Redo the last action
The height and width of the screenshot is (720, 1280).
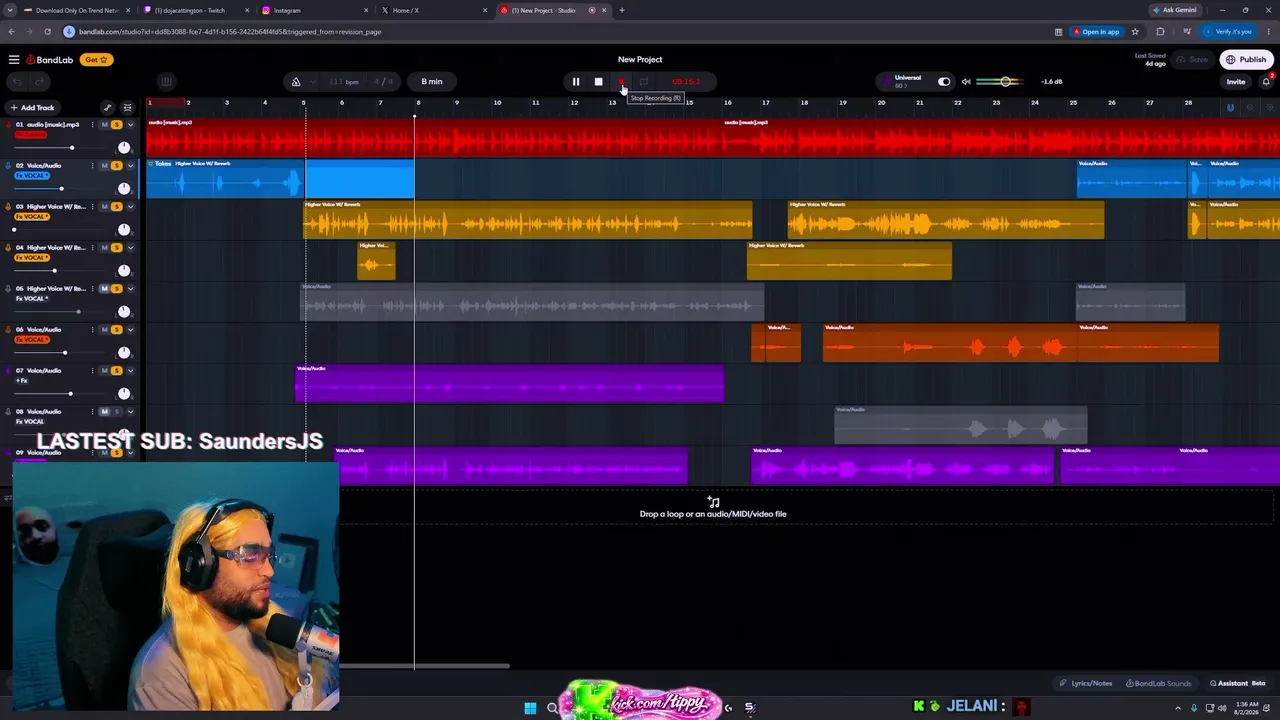[40, 82]
